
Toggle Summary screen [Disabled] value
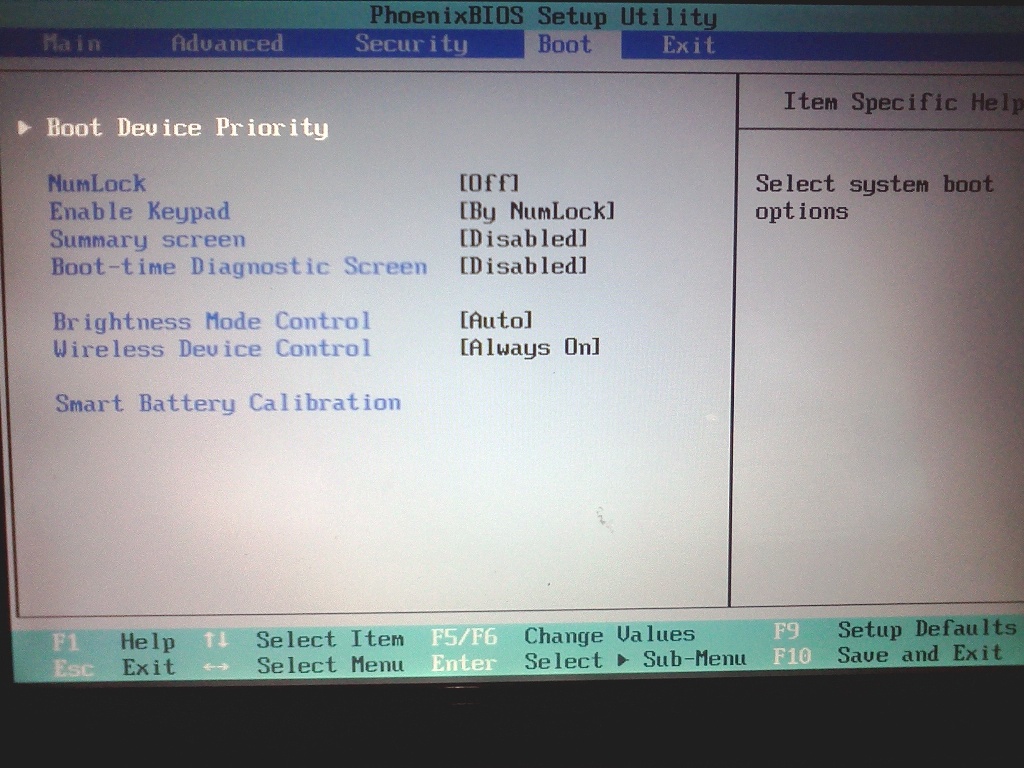[x=523, y=238]
